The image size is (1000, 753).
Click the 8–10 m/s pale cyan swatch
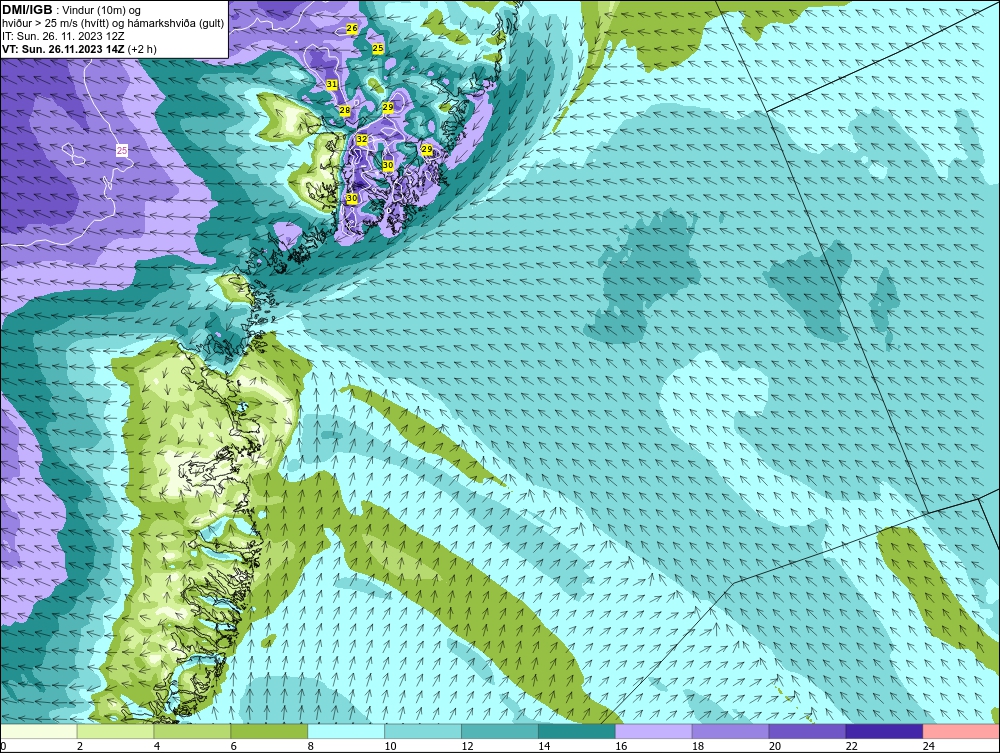(x=346, y=731)
